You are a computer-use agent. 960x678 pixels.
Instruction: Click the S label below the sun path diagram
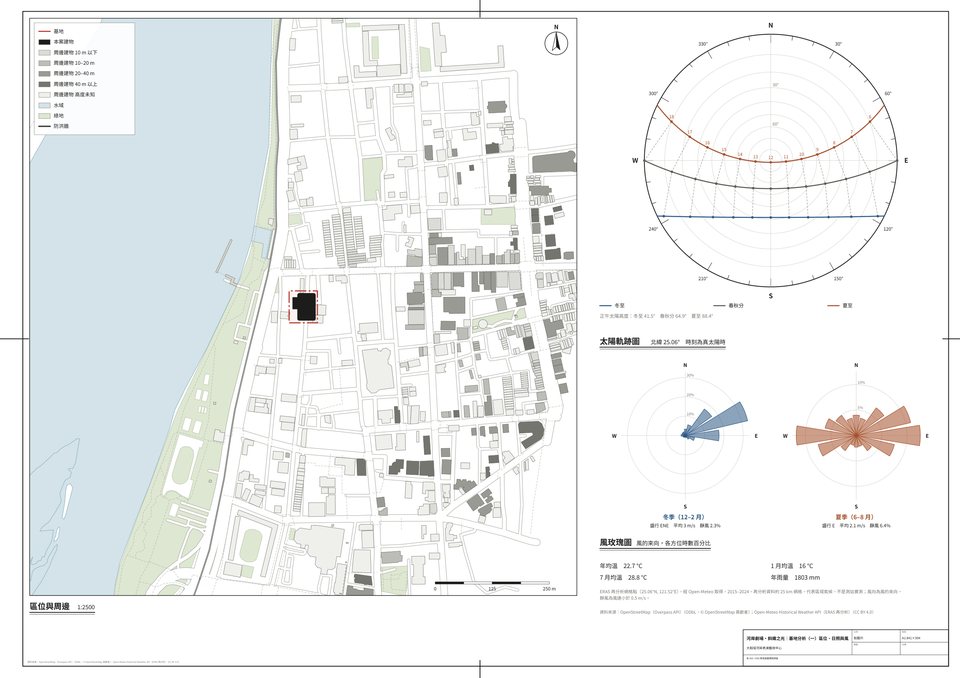(x=770, y=296)
